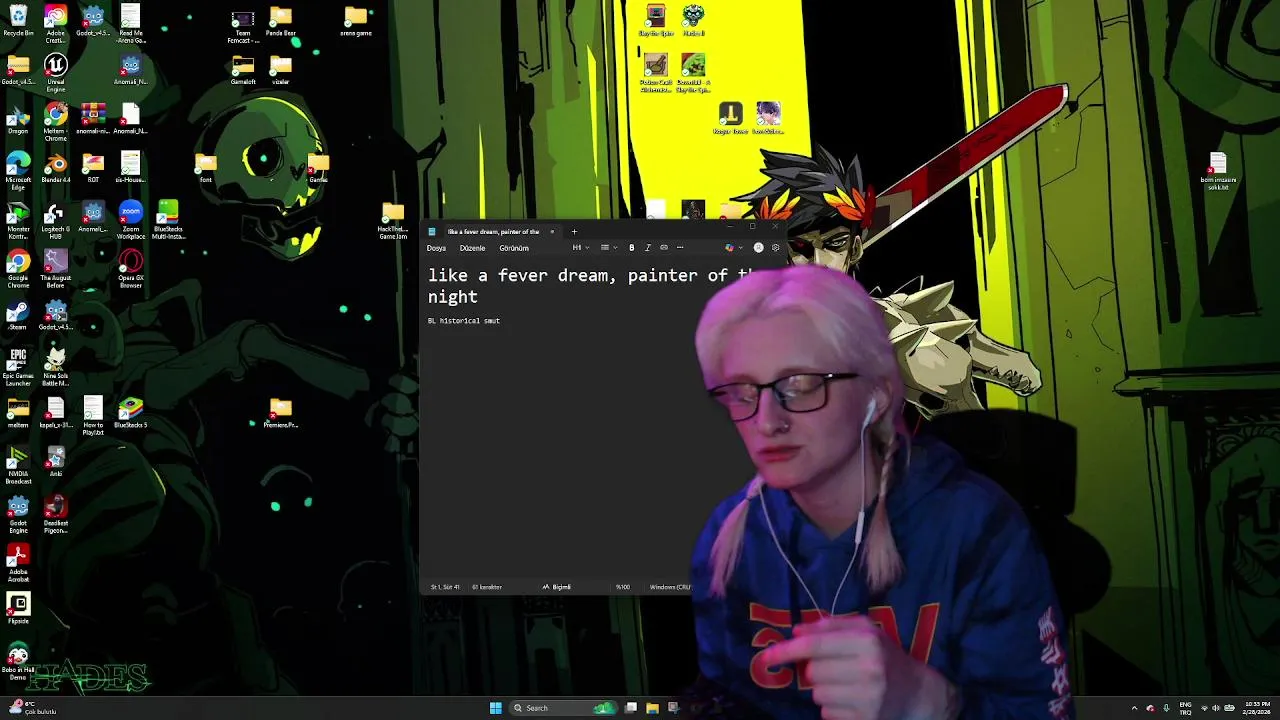Screen dimensions: 1280x720
Task: Show hidden system tray icons chevron
Action: pyautogui.click(x=1134, y=708)
